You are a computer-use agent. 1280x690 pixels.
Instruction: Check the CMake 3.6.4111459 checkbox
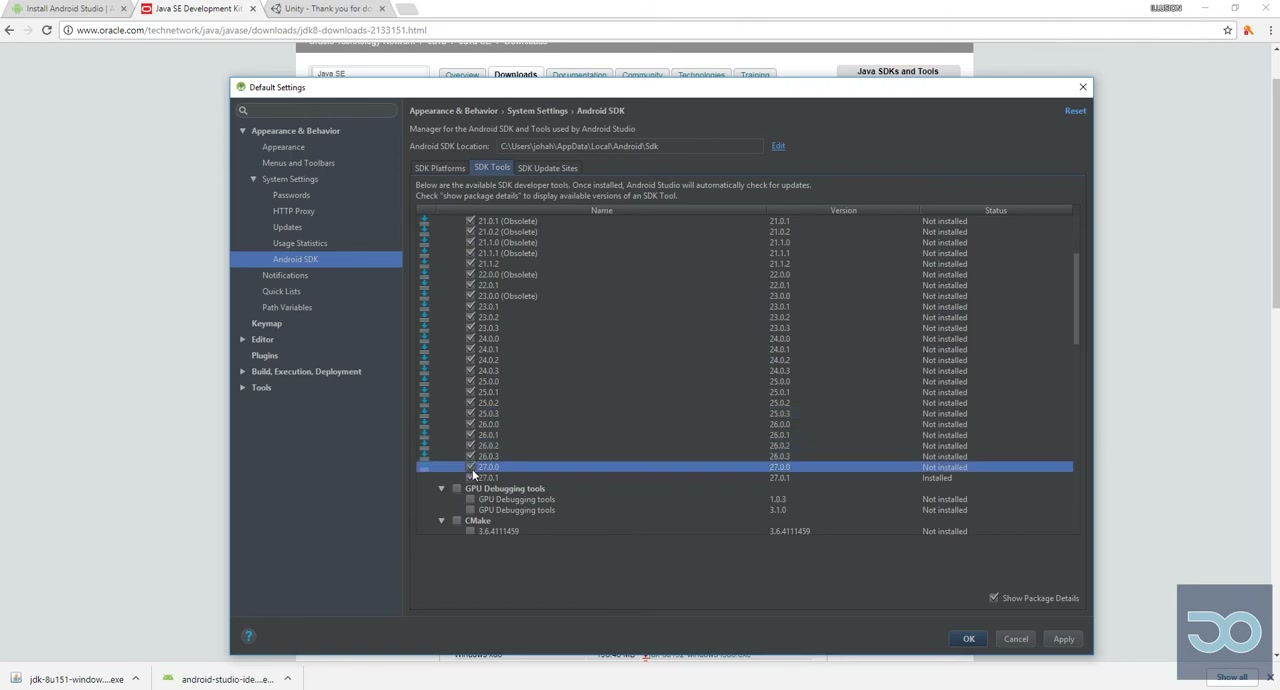pos(470,531)
